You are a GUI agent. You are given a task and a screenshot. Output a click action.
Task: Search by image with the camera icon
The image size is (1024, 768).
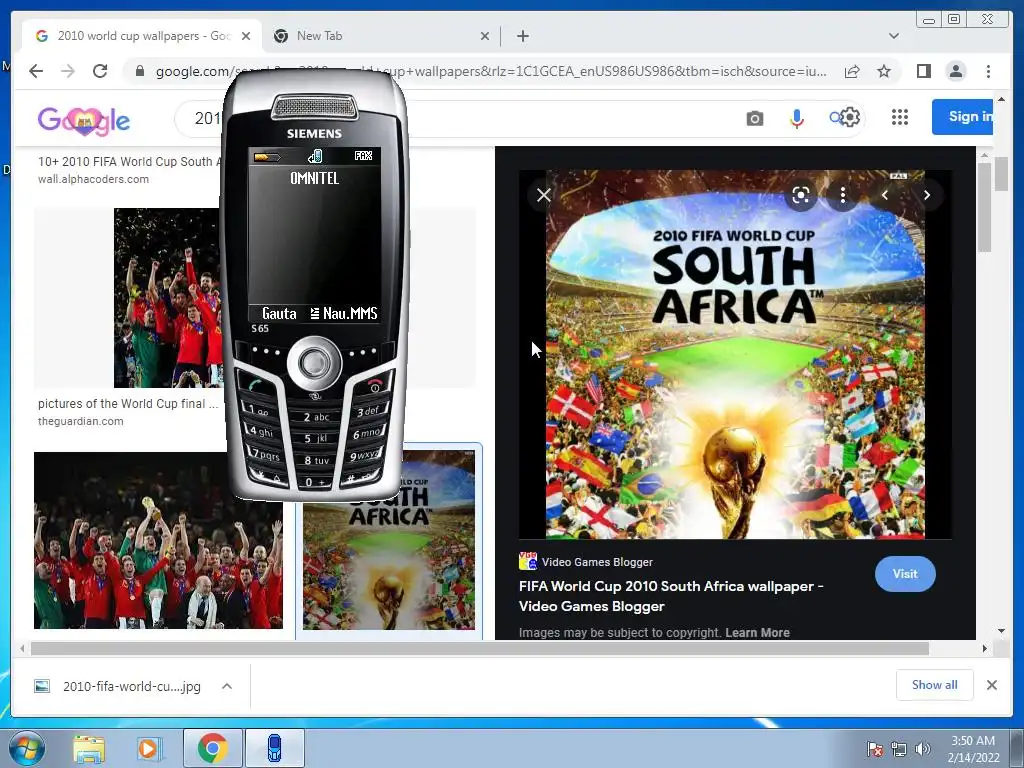(x=754, y=118)
